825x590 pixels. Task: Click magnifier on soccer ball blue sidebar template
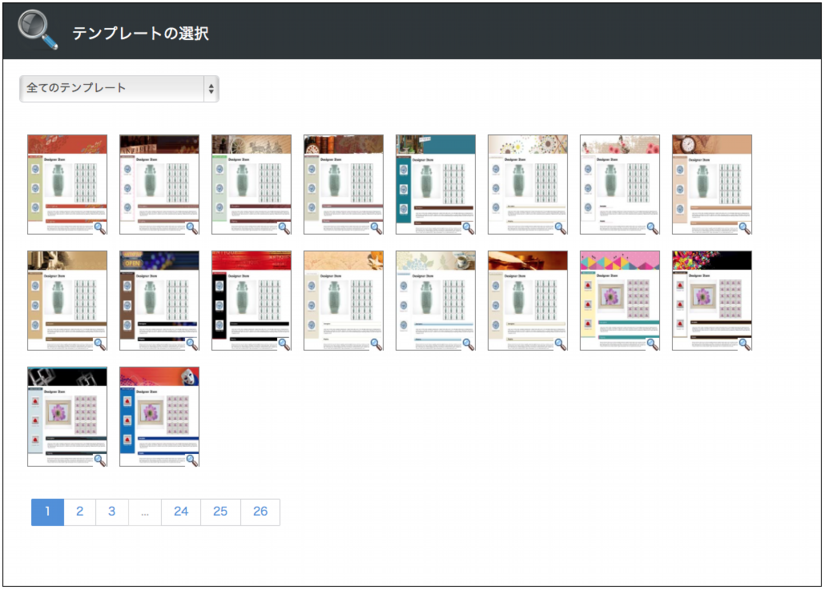click(191, 459)
